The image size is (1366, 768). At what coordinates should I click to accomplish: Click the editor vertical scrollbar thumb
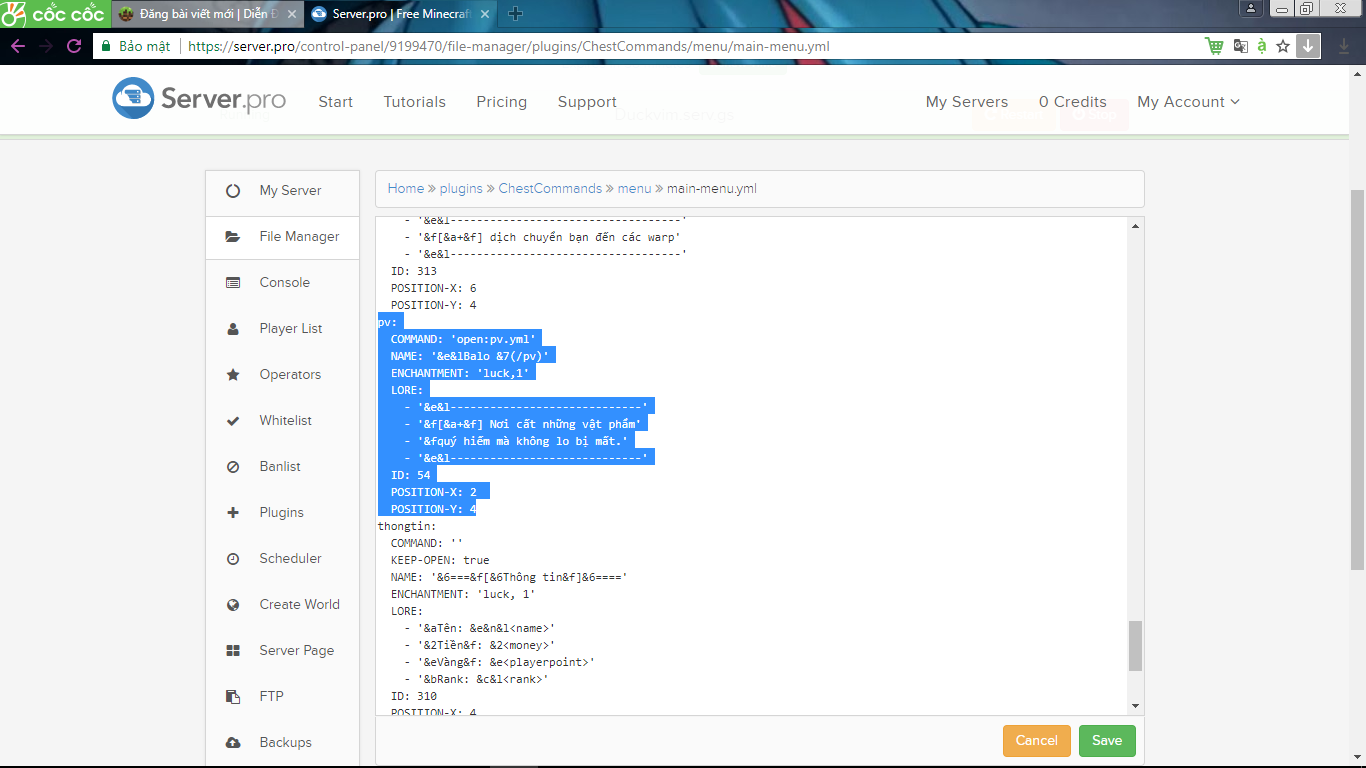pos(1135,646)
